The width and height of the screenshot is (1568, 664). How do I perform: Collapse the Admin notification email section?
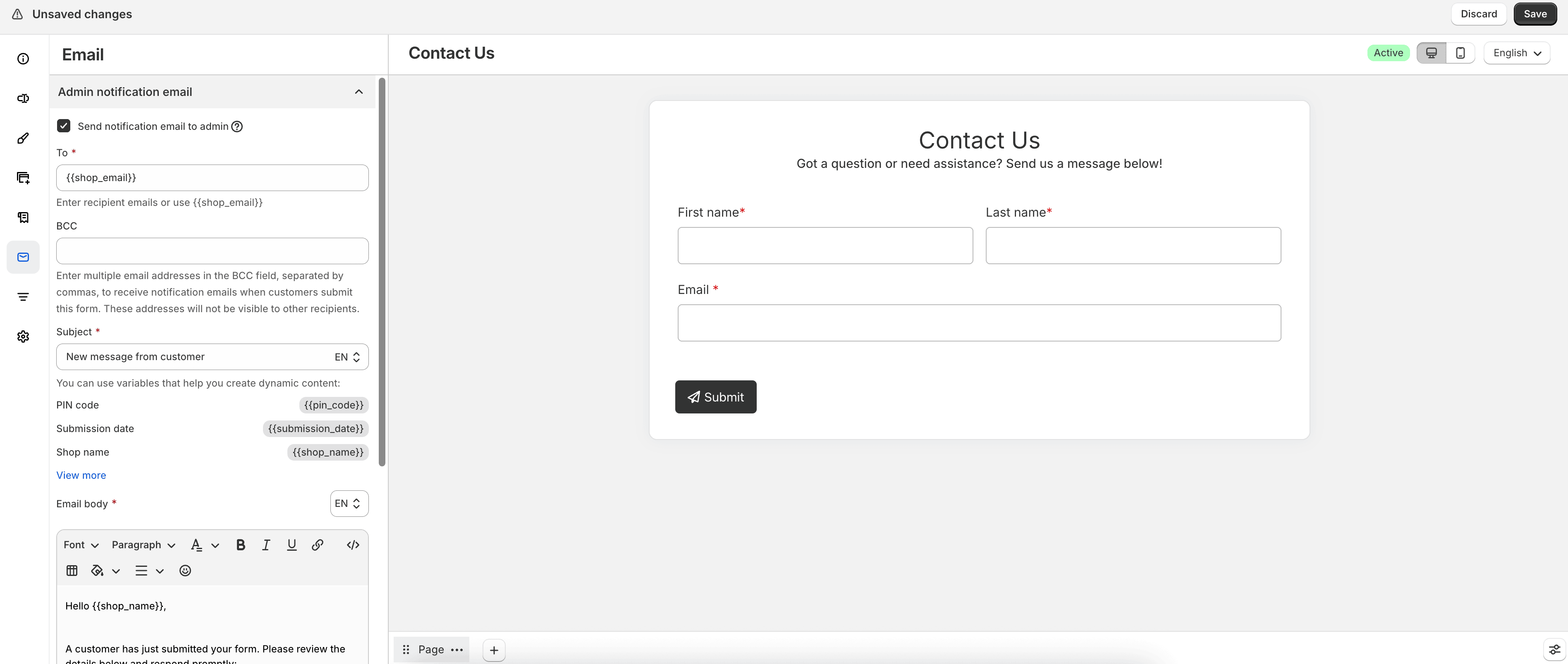pyautogui.click(x=359, y=92)
